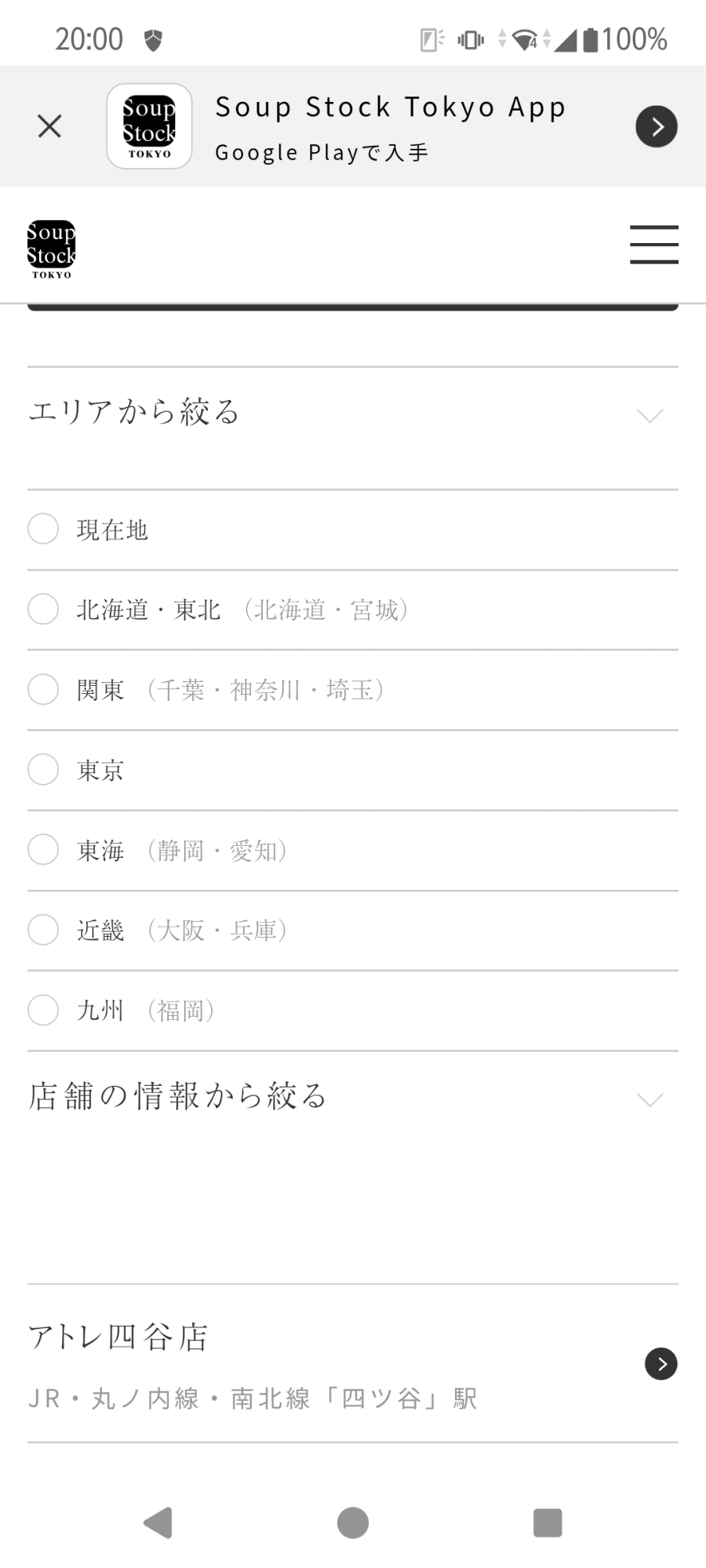Select the 現在地 radio button

[43, 529]
